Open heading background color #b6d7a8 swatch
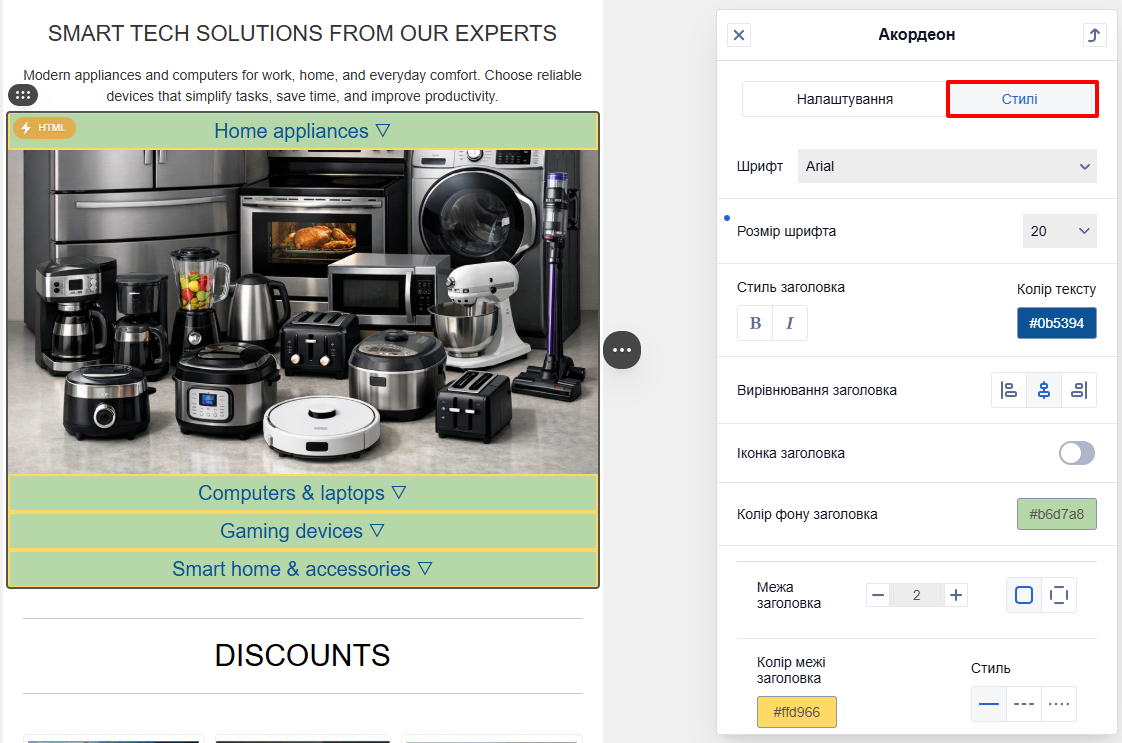The width and height of the screenshot is (1122, 743). (1056, 514)
